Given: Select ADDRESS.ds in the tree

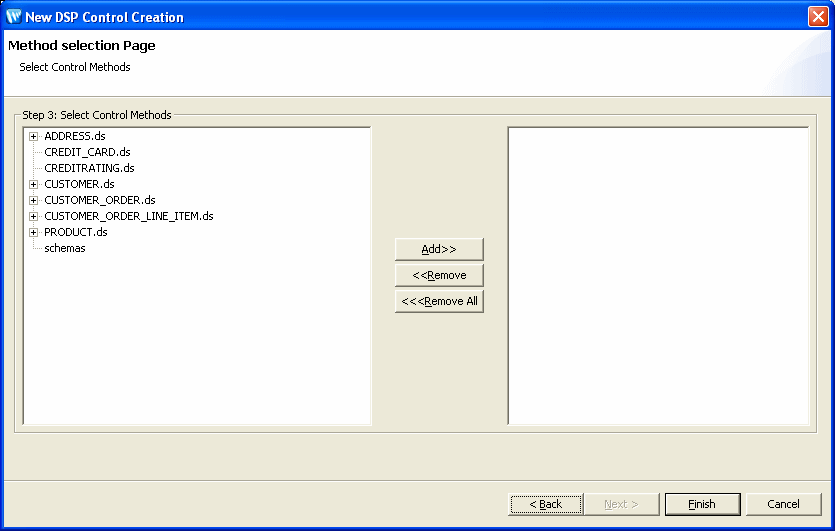Looking at the screenshot, I should click(x=75, y=136).
